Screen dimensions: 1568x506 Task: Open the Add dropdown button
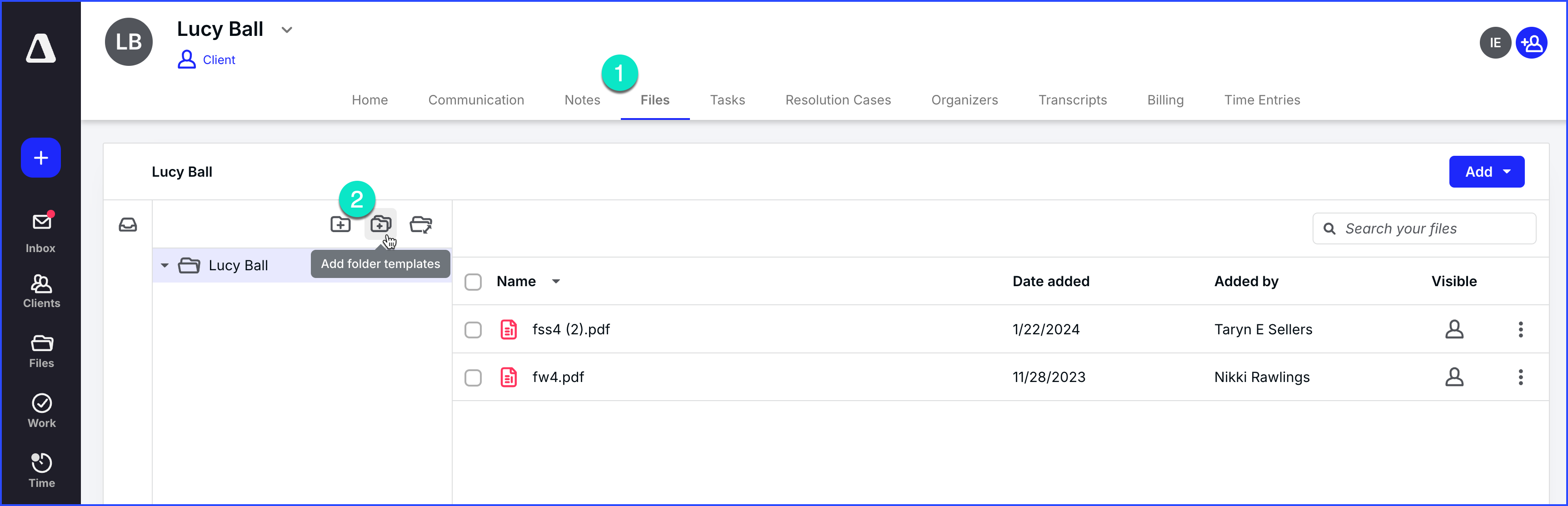[1486, 172]
